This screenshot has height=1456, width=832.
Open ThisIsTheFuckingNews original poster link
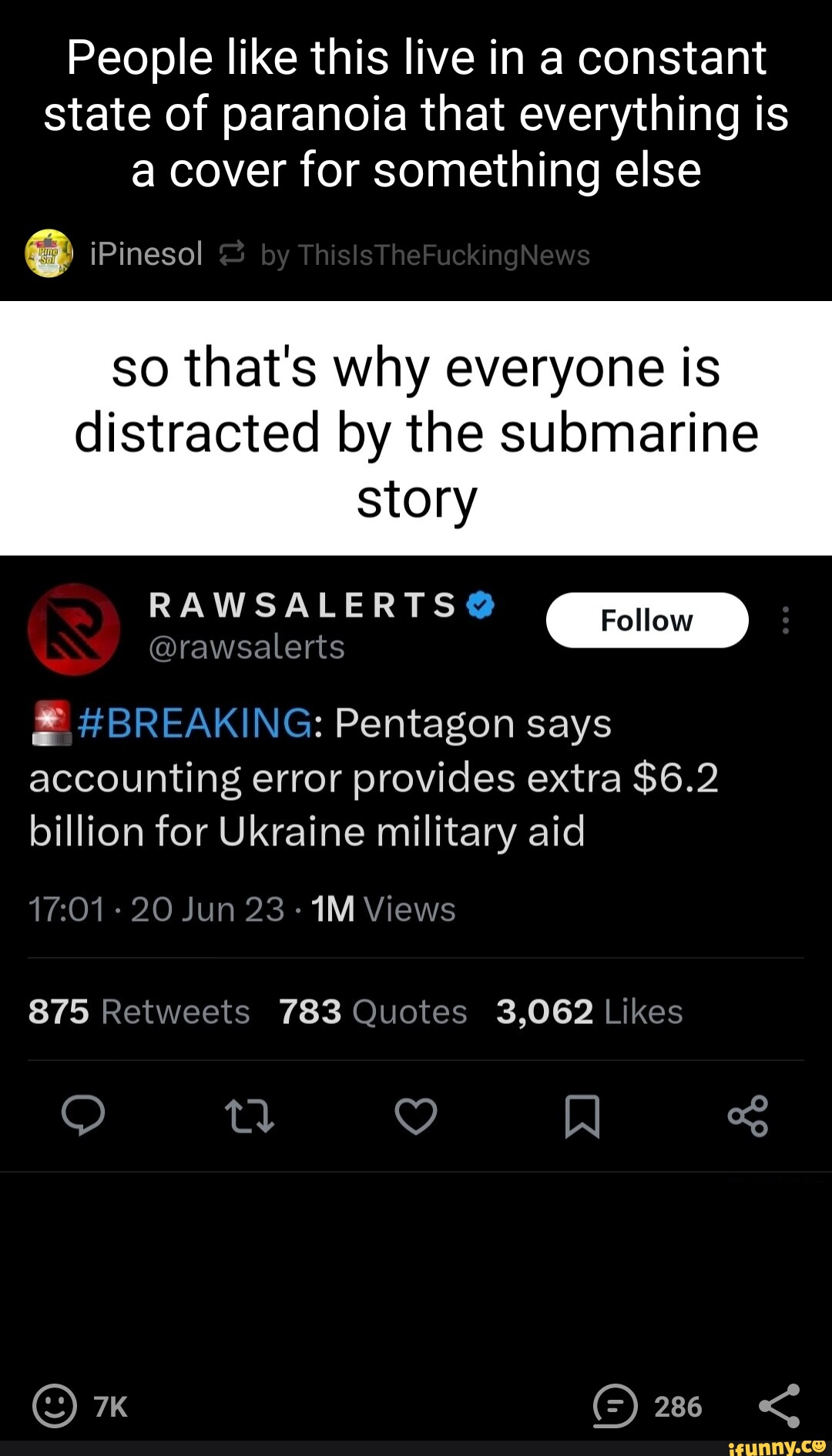coord(444,255)
